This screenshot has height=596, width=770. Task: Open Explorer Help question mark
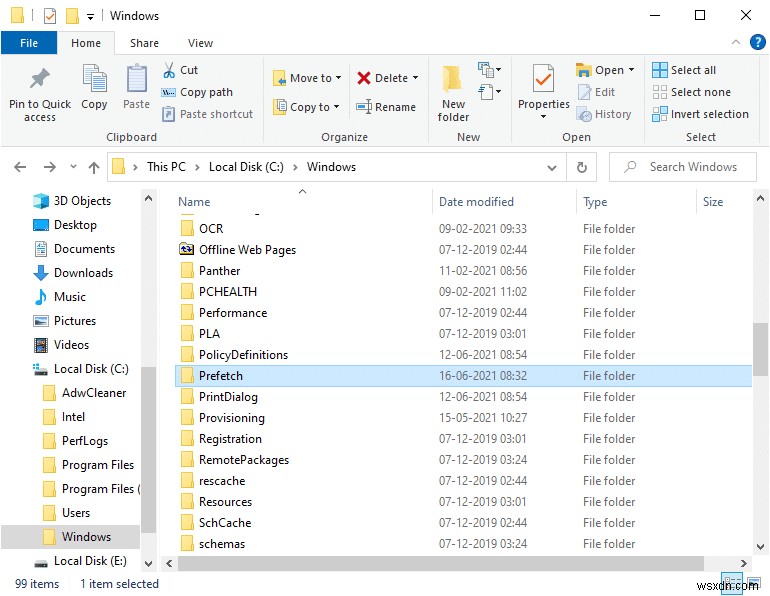(x=757, y=42)
